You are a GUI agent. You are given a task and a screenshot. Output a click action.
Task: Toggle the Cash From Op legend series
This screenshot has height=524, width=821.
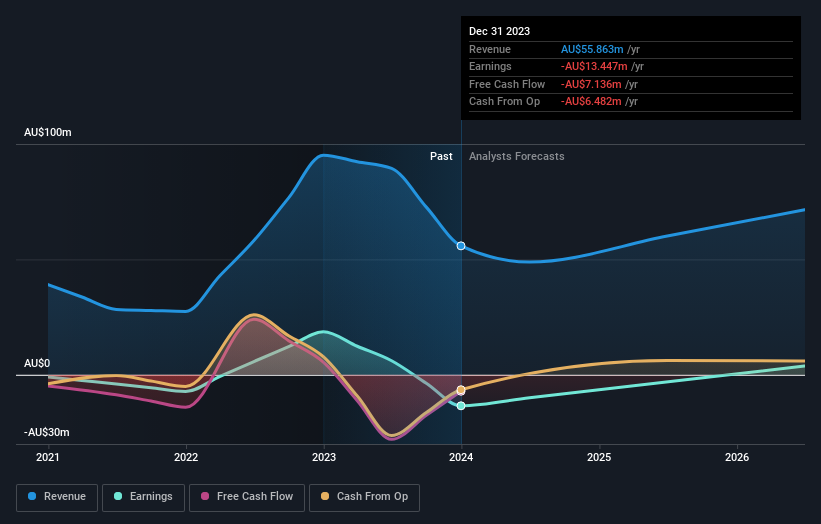(x=364, y=497)
